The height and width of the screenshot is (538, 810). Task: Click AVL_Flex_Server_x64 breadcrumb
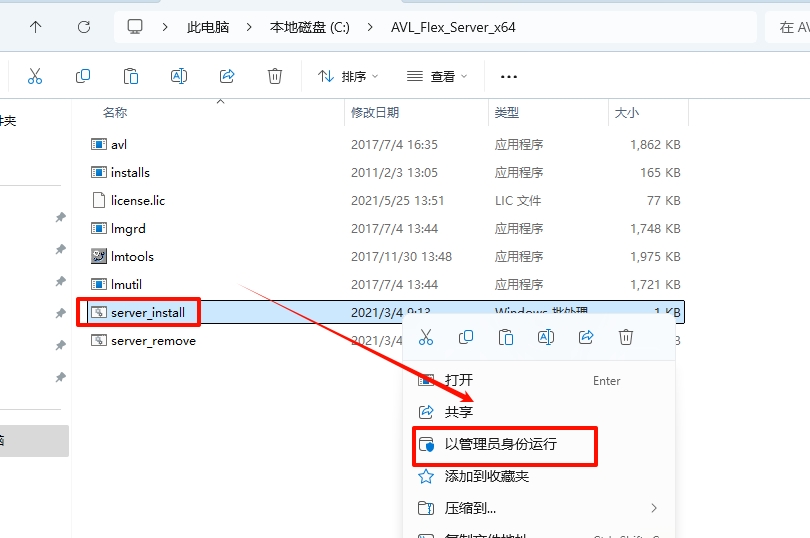point(453,27)
